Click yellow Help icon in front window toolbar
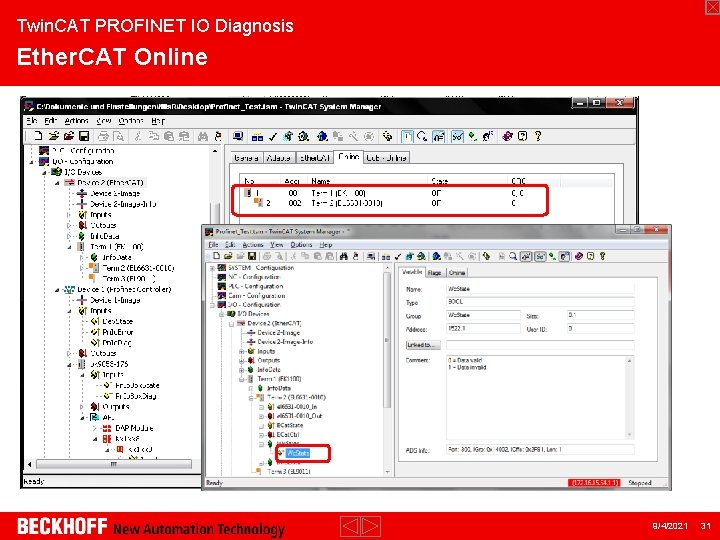 click(x=602, y=256)
